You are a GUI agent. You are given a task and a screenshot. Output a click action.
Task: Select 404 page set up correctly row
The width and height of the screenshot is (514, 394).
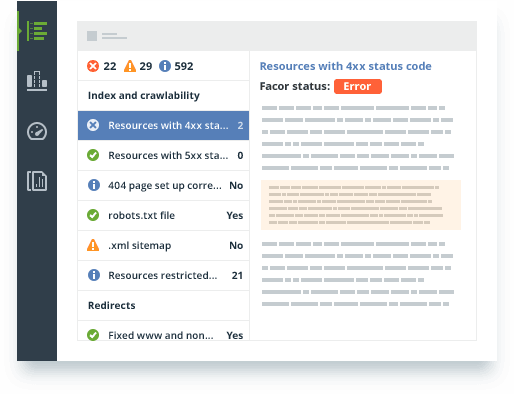coord(163,185)
